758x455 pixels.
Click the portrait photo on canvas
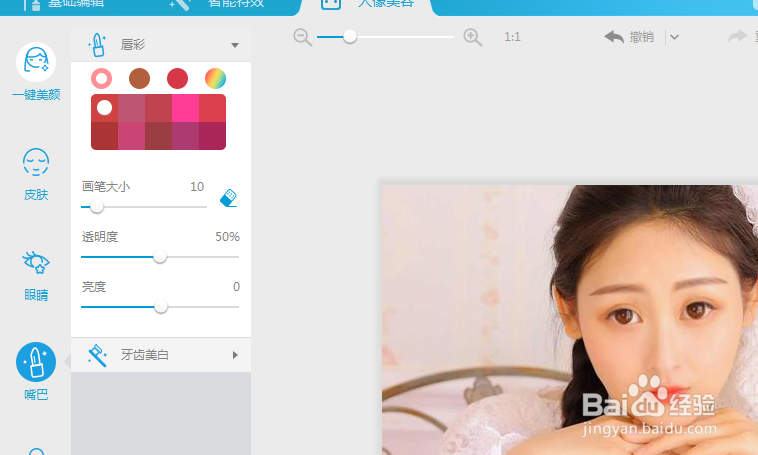coord(570,320)
